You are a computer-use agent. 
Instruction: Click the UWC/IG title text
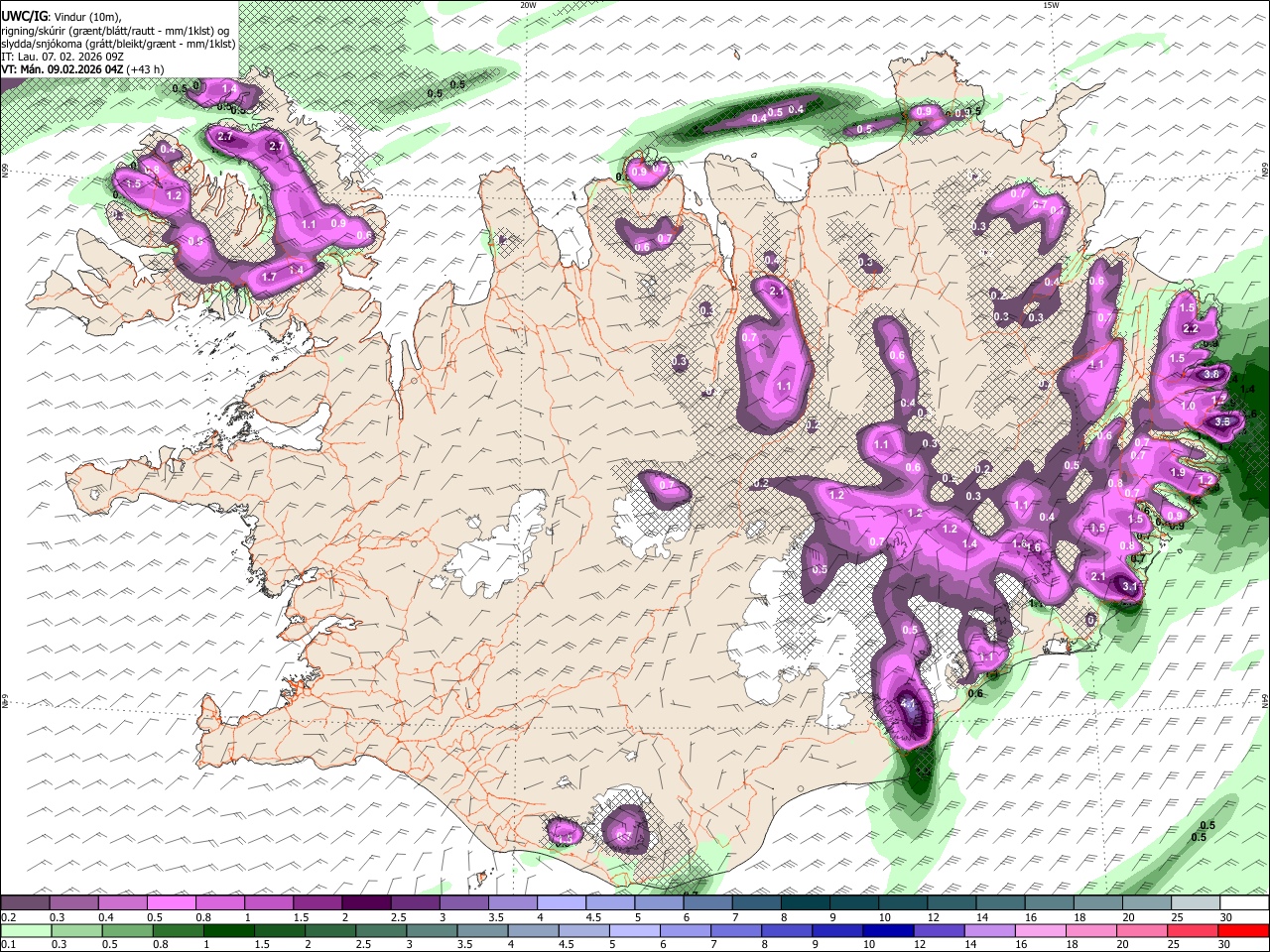pyautogui.click(x=24, y=17)
